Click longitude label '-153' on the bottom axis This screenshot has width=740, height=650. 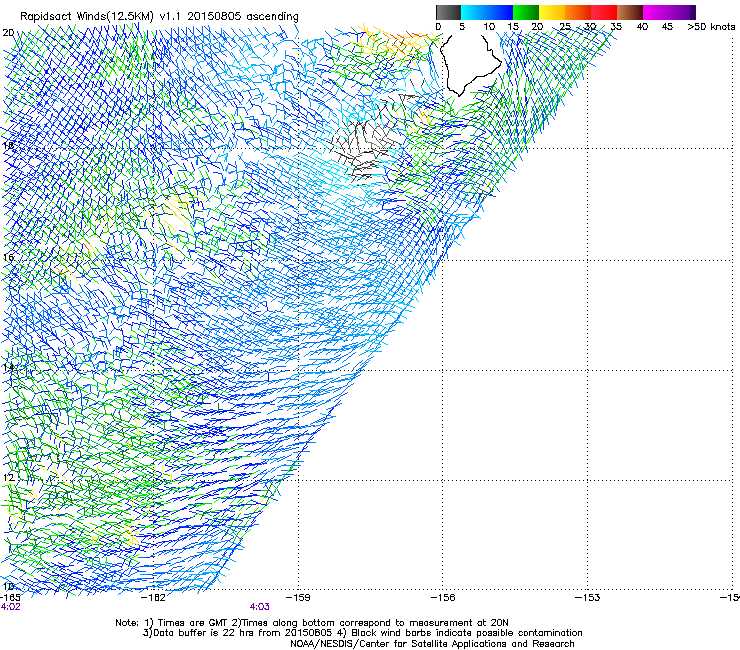[x=588, y=597]
